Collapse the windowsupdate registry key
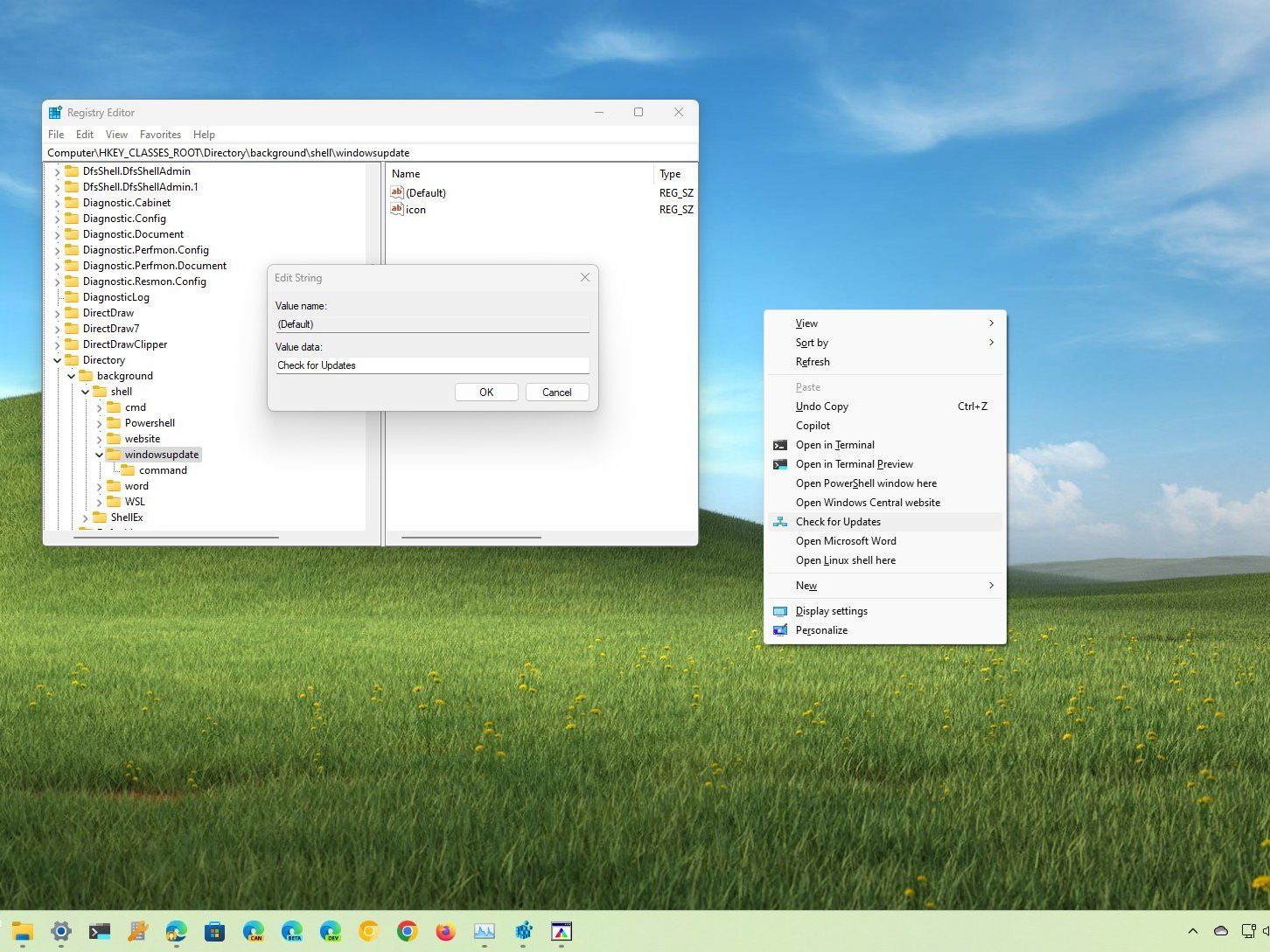1270x952 pixels. click(x=99, y=455)
